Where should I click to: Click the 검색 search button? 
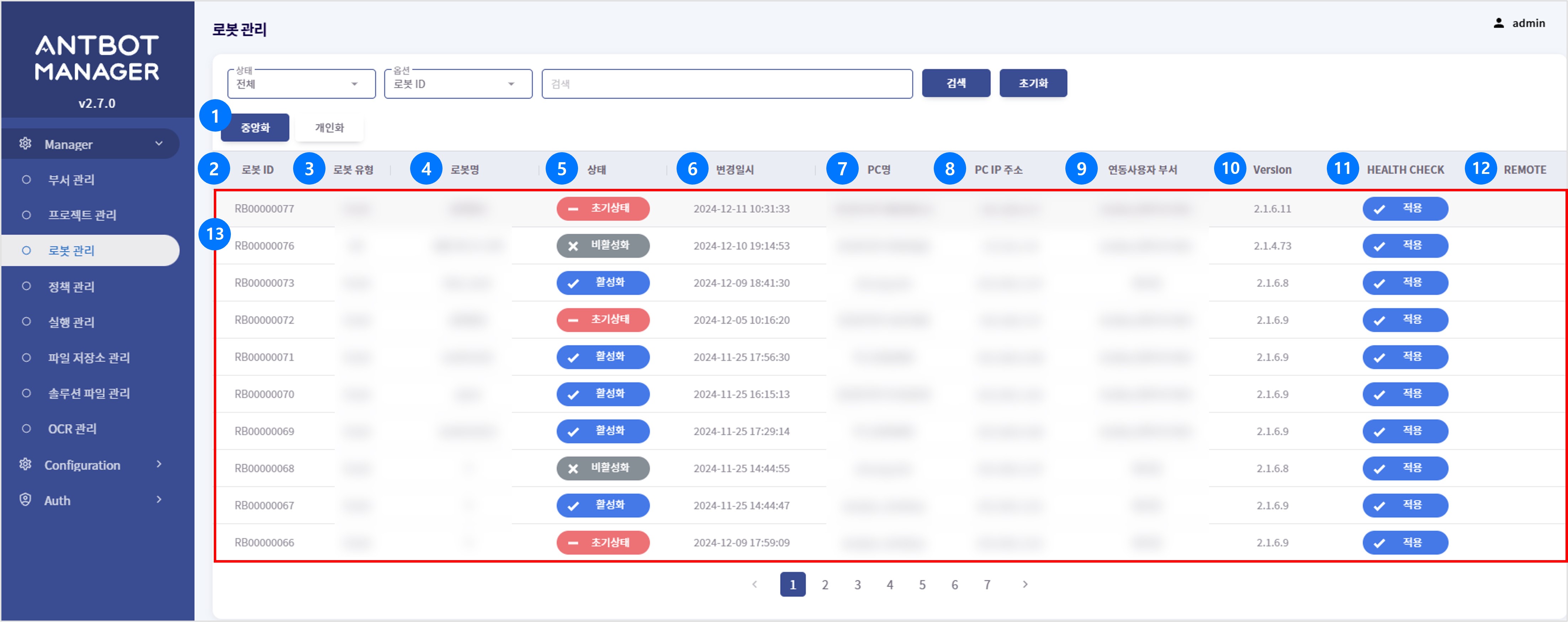[x=956, y=83]
